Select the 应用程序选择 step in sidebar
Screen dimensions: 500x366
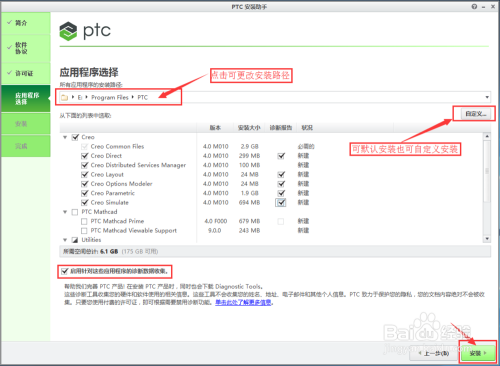click(26, 99)
